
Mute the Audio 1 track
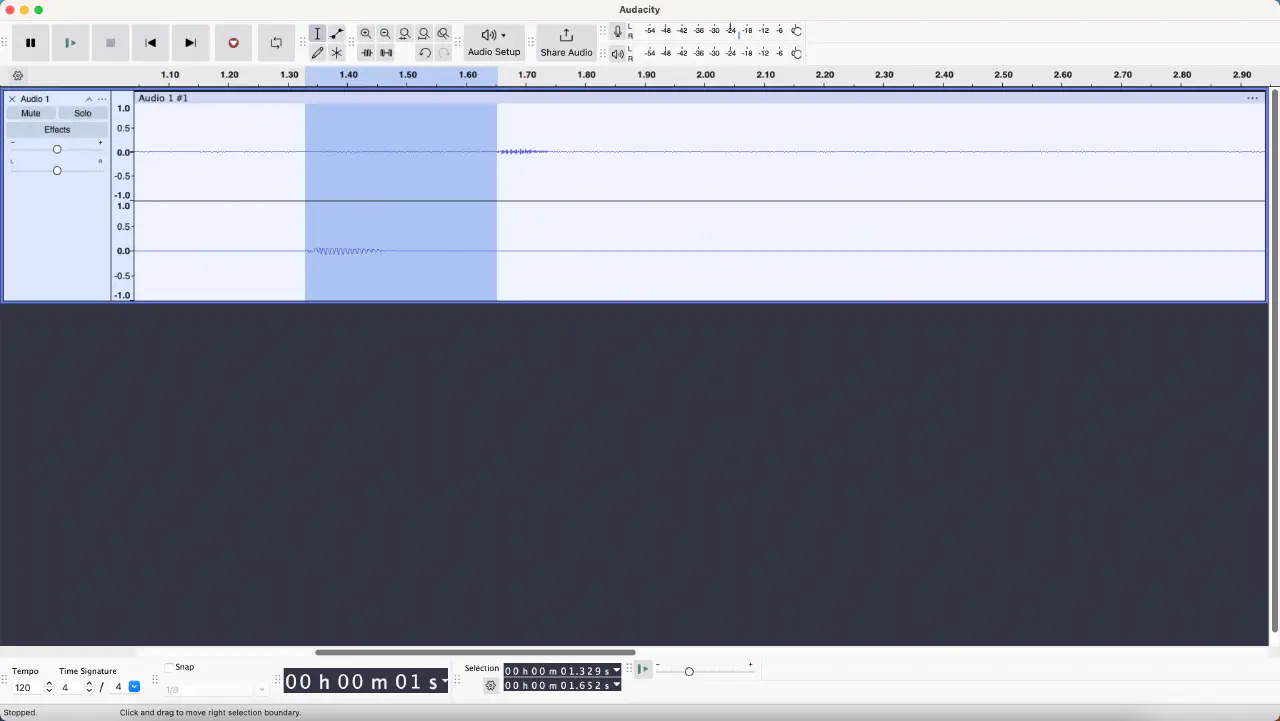coord(31,113)
